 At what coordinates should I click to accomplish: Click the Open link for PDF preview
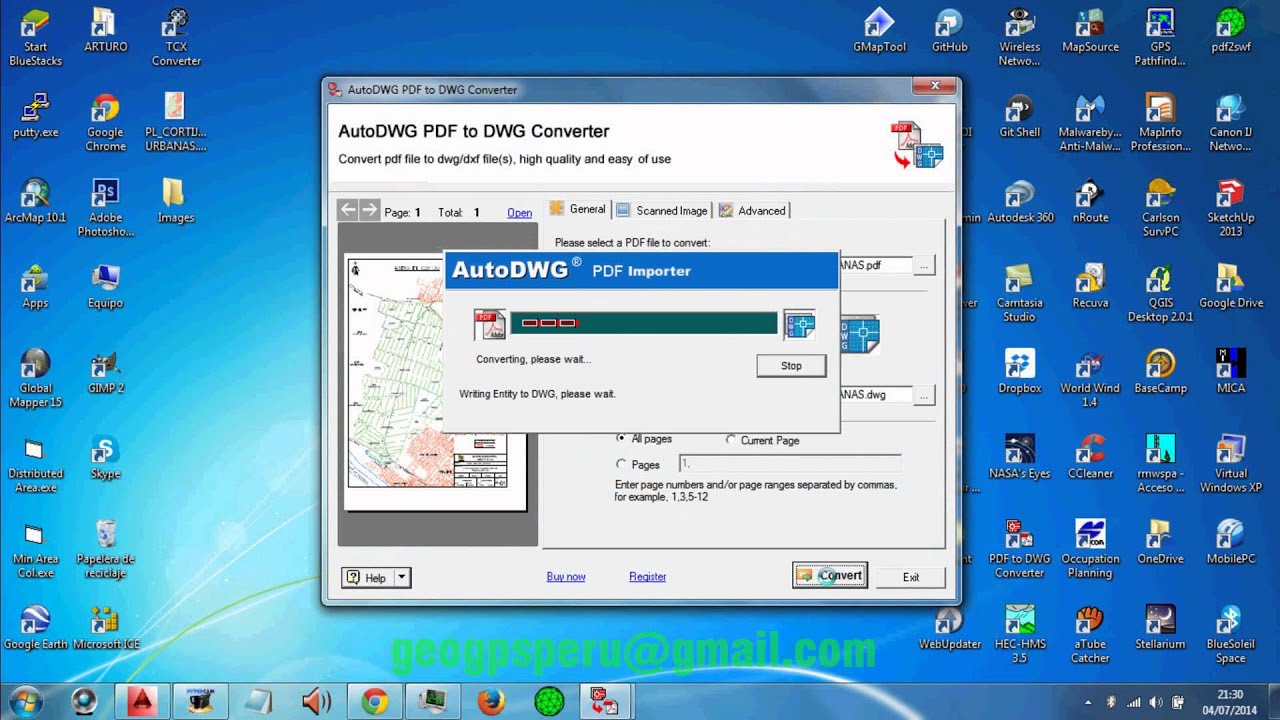[x=519, y=212]
